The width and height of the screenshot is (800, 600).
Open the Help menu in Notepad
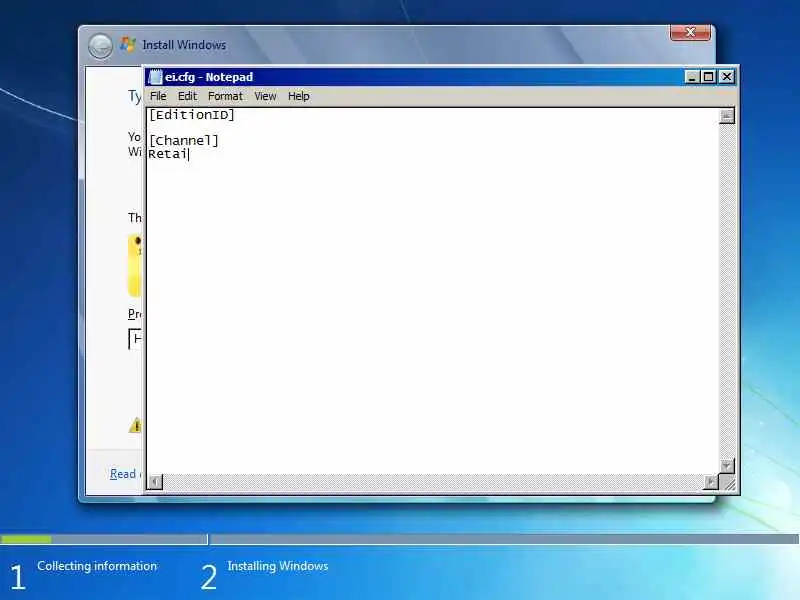pyautogui.click(x=298, y=96)
